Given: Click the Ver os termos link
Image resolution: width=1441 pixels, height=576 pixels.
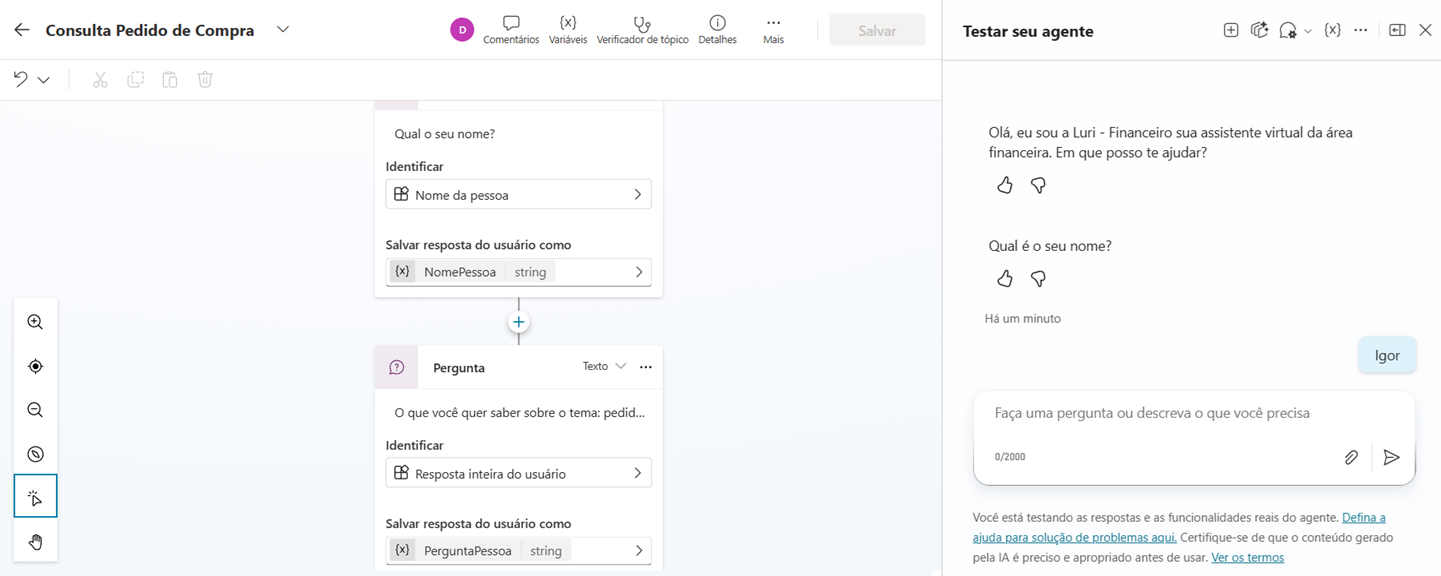Looking at the screenshot, I should click(1247, 557).
